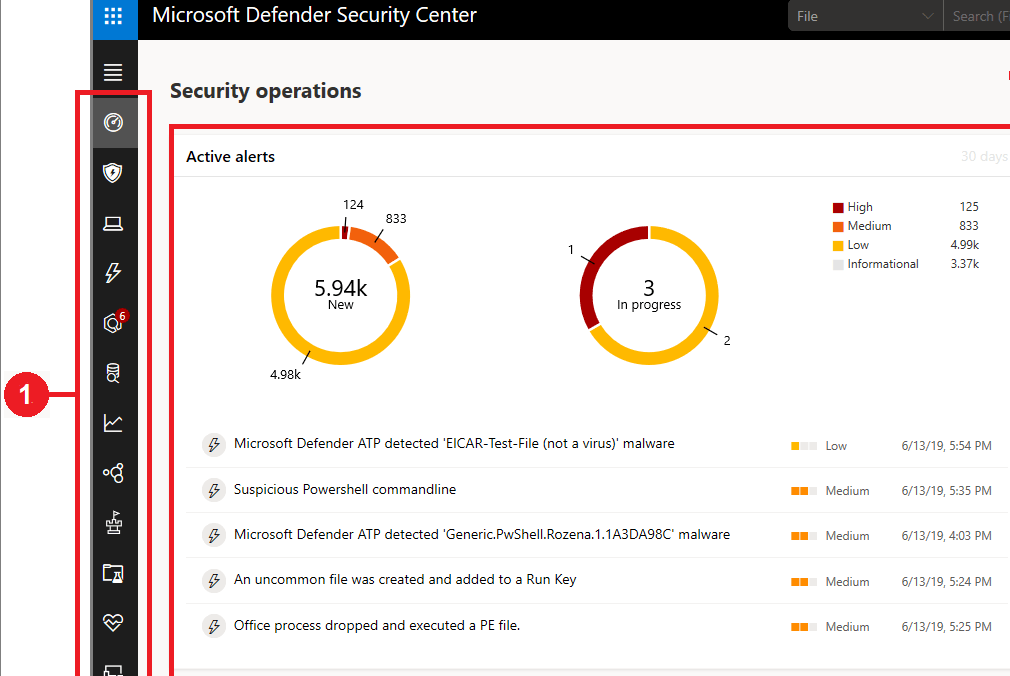Open the Security operations dashboard gauge icon
The height and width of the screenshot is (676, 1010).
[x=113, y=122]
